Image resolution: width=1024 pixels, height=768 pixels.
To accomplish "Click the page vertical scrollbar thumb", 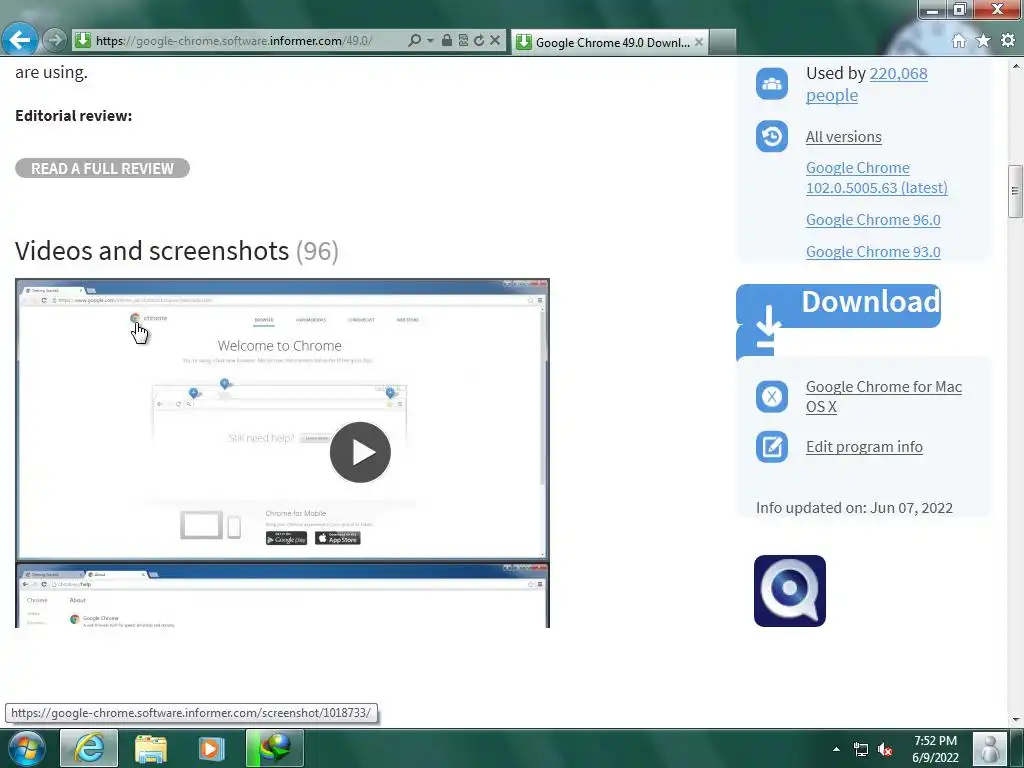I will (1016, 192).
